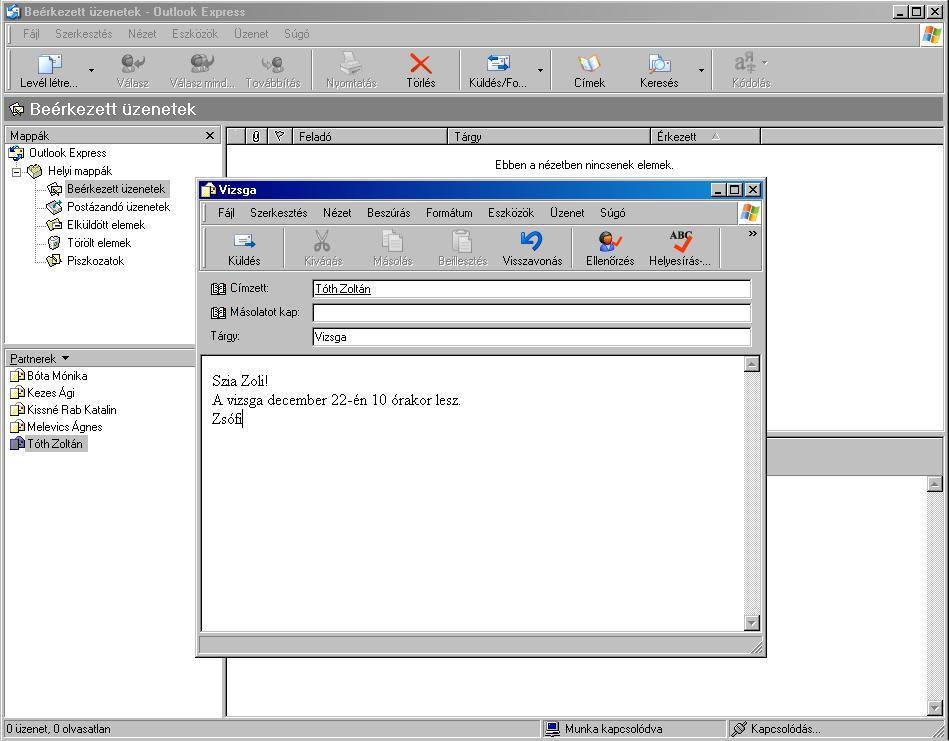The height and width of the screenshot is (741, 949).
Task: Run spell check with Helyesírás icon
Action: point(680,242)
